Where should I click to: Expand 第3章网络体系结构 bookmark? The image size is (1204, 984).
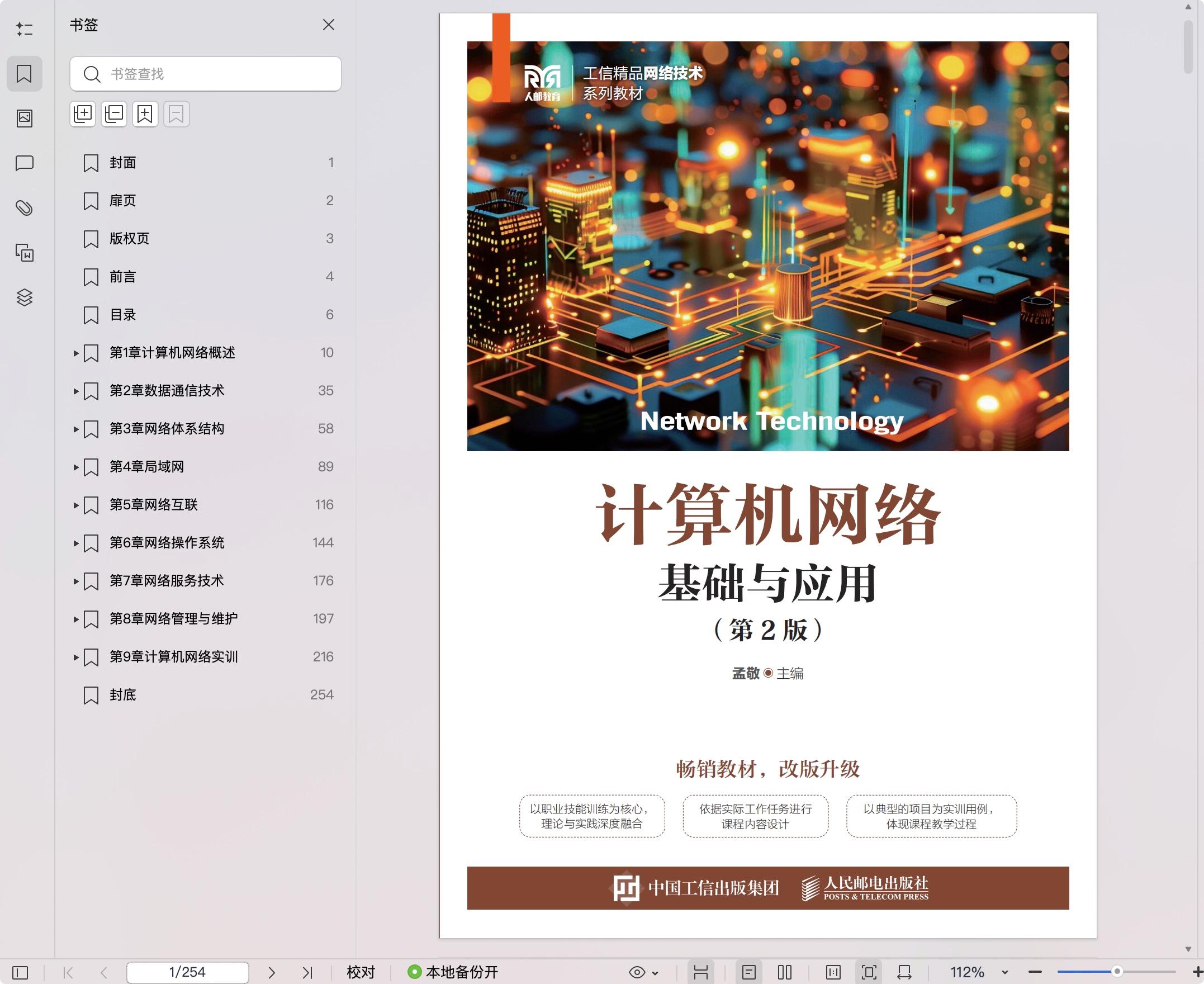click(76, 429)
